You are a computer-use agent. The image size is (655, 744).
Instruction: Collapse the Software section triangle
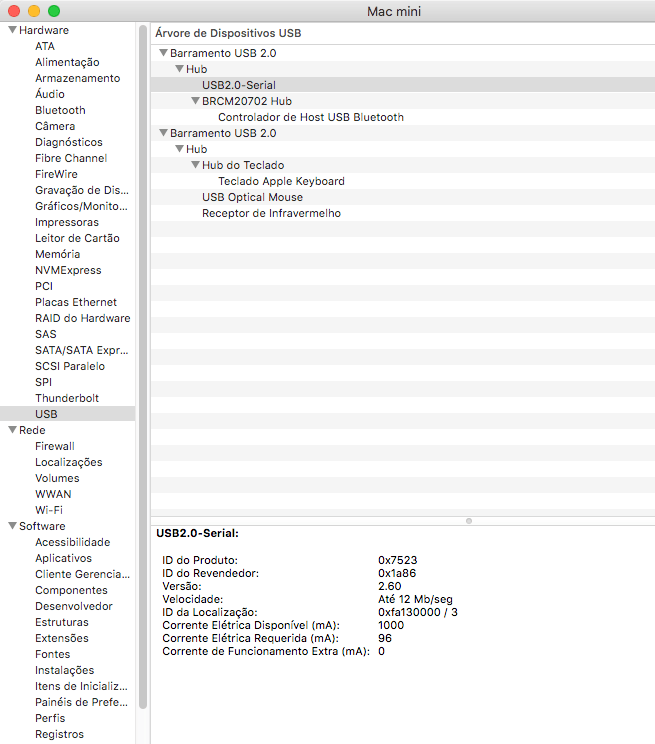13,526
